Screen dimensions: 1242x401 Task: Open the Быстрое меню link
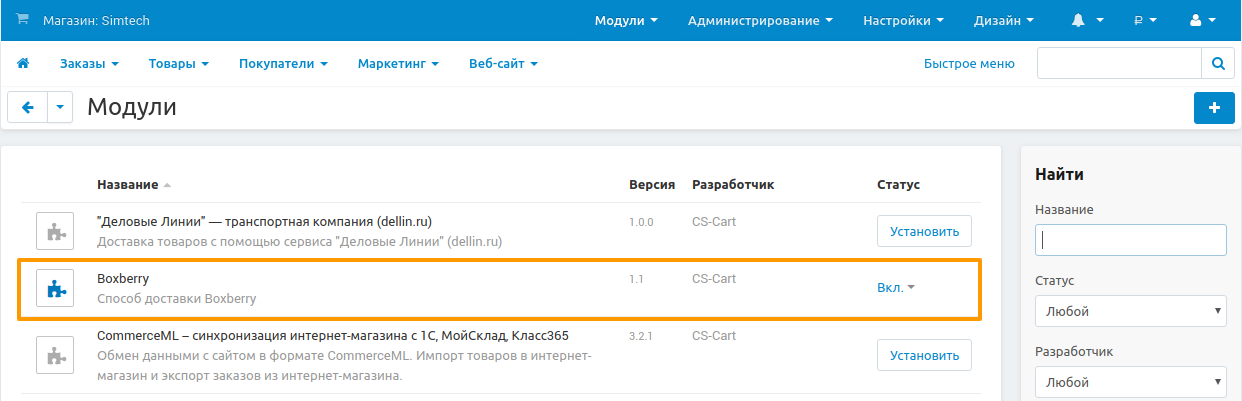coord(969,64)
